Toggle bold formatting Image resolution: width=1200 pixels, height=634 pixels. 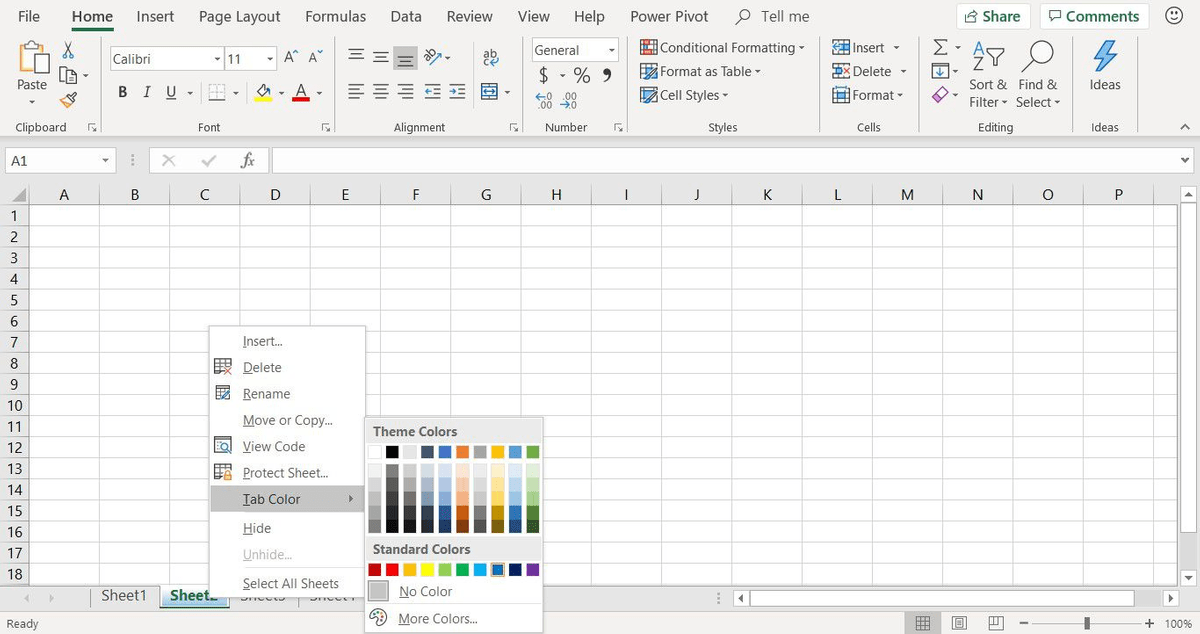click(x=122, y=91)
